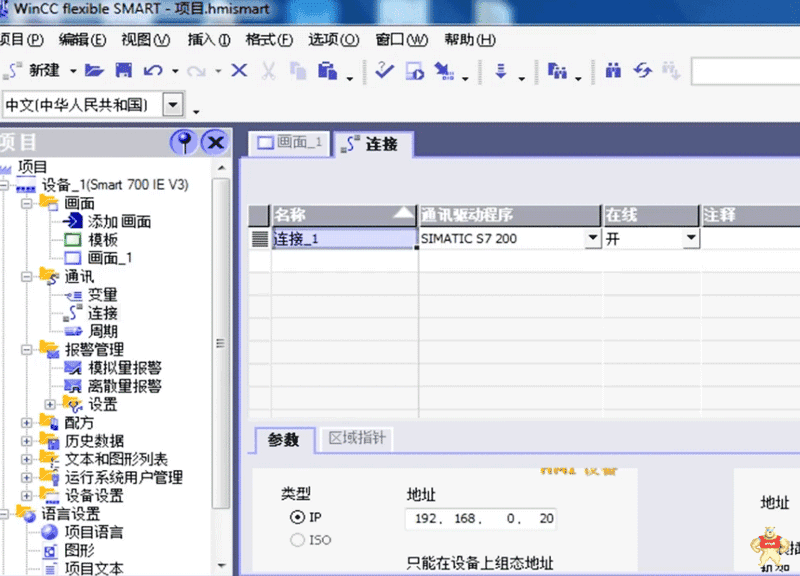Save the project with the floppy icon
This screenshot has height=576, width=800.
pos(123,70)
